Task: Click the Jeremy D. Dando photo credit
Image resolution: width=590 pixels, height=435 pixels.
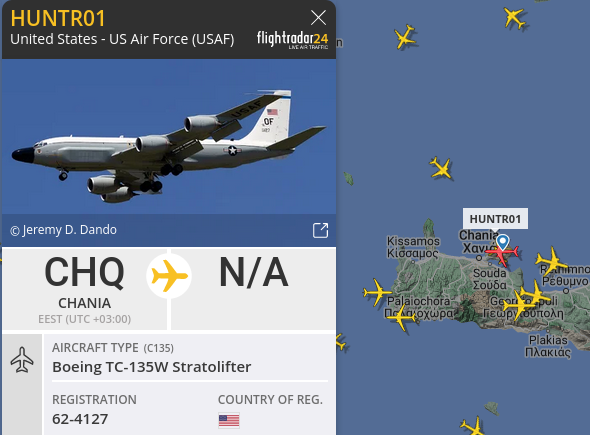Action: click(x=64, y=230)
